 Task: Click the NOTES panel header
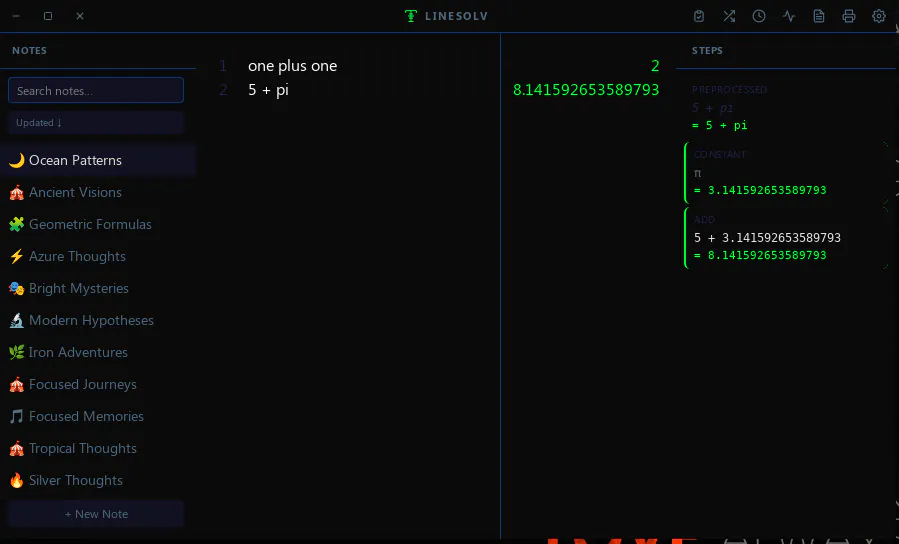tap(29, 50)
